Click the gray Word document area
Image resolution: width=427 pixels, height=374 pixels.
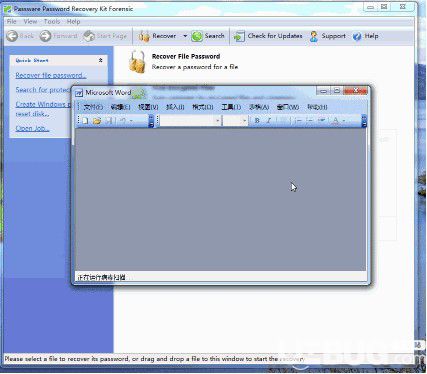220,199
